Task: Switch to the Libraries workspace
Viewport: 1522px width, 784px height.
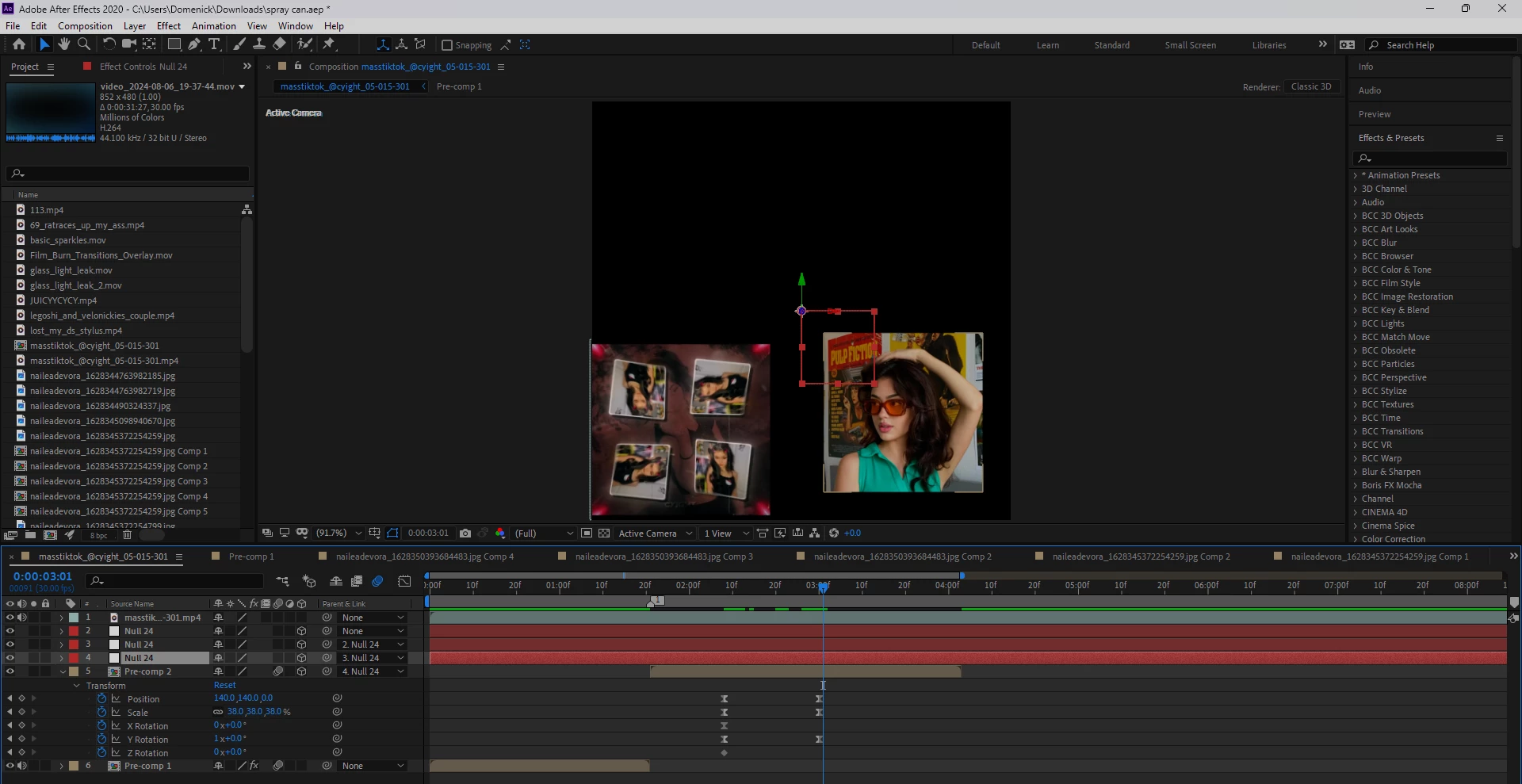Action: point(1269,45)
